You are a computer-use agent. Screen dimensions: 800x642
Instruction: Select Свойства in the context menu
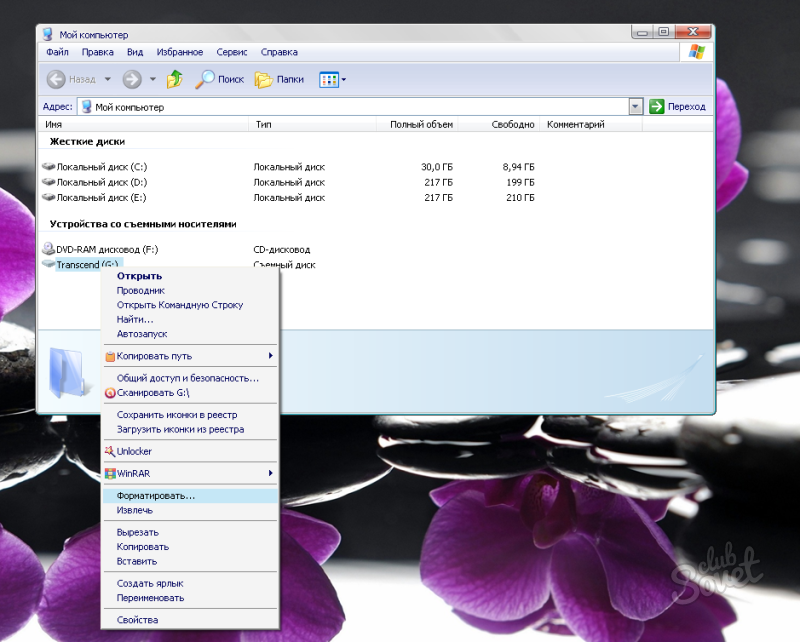[137, 620]
